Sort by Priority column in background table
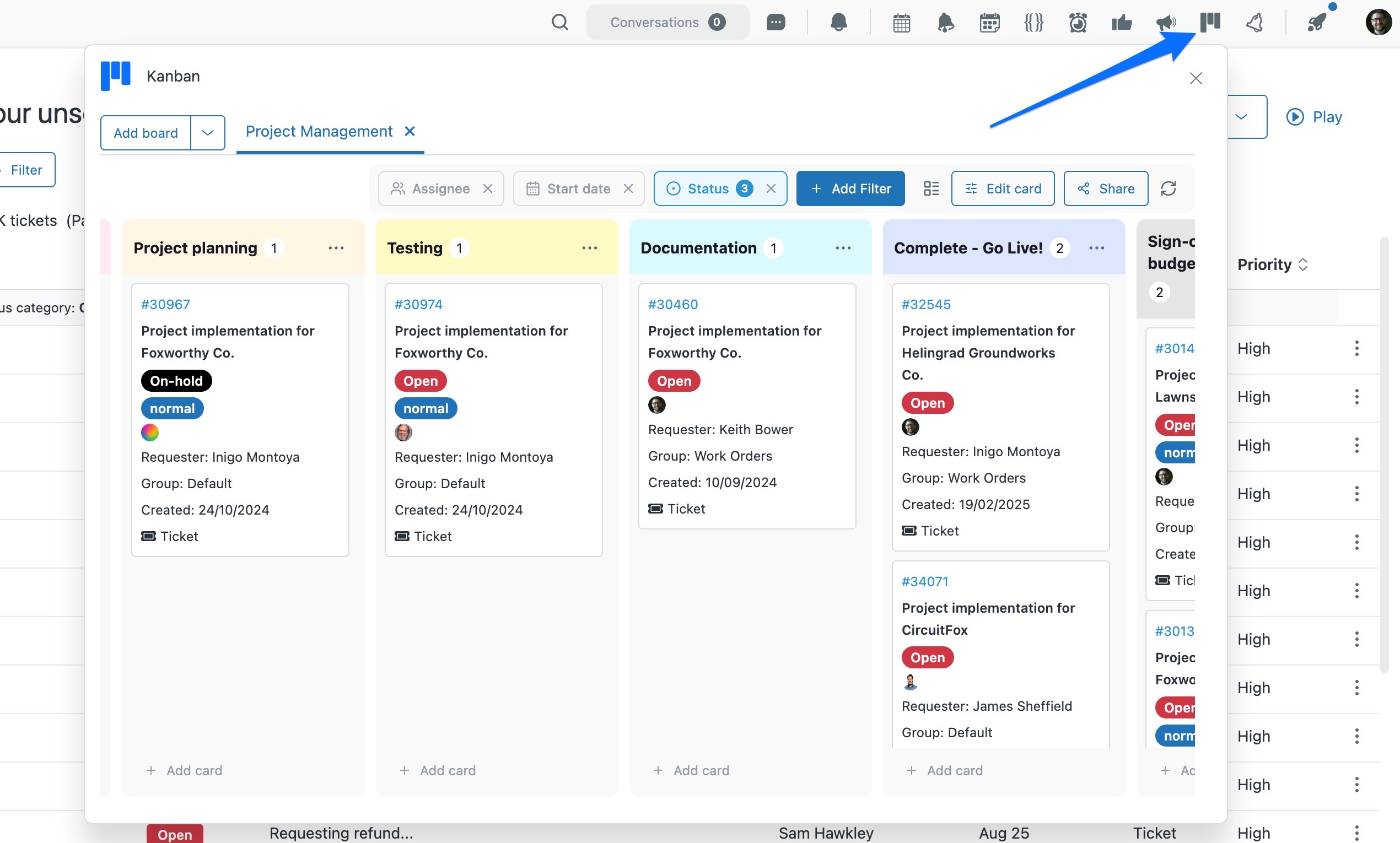Image resolution: width=1400 pixels, height=843 pixels. pyautogui.click(x=1273, y=264)
